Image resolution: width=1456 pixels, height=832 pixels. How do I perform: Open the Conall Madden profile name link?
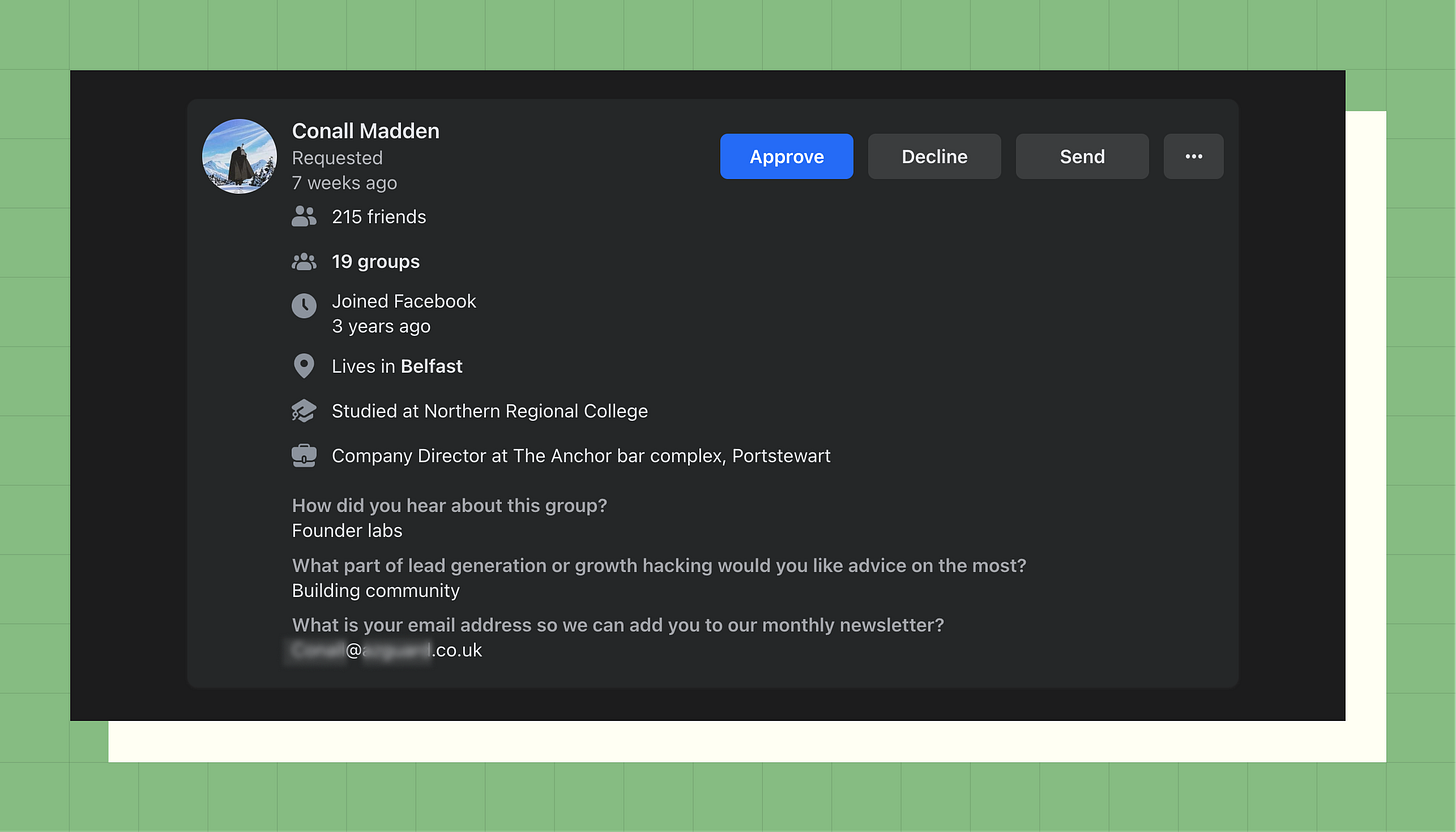(365, 131)
